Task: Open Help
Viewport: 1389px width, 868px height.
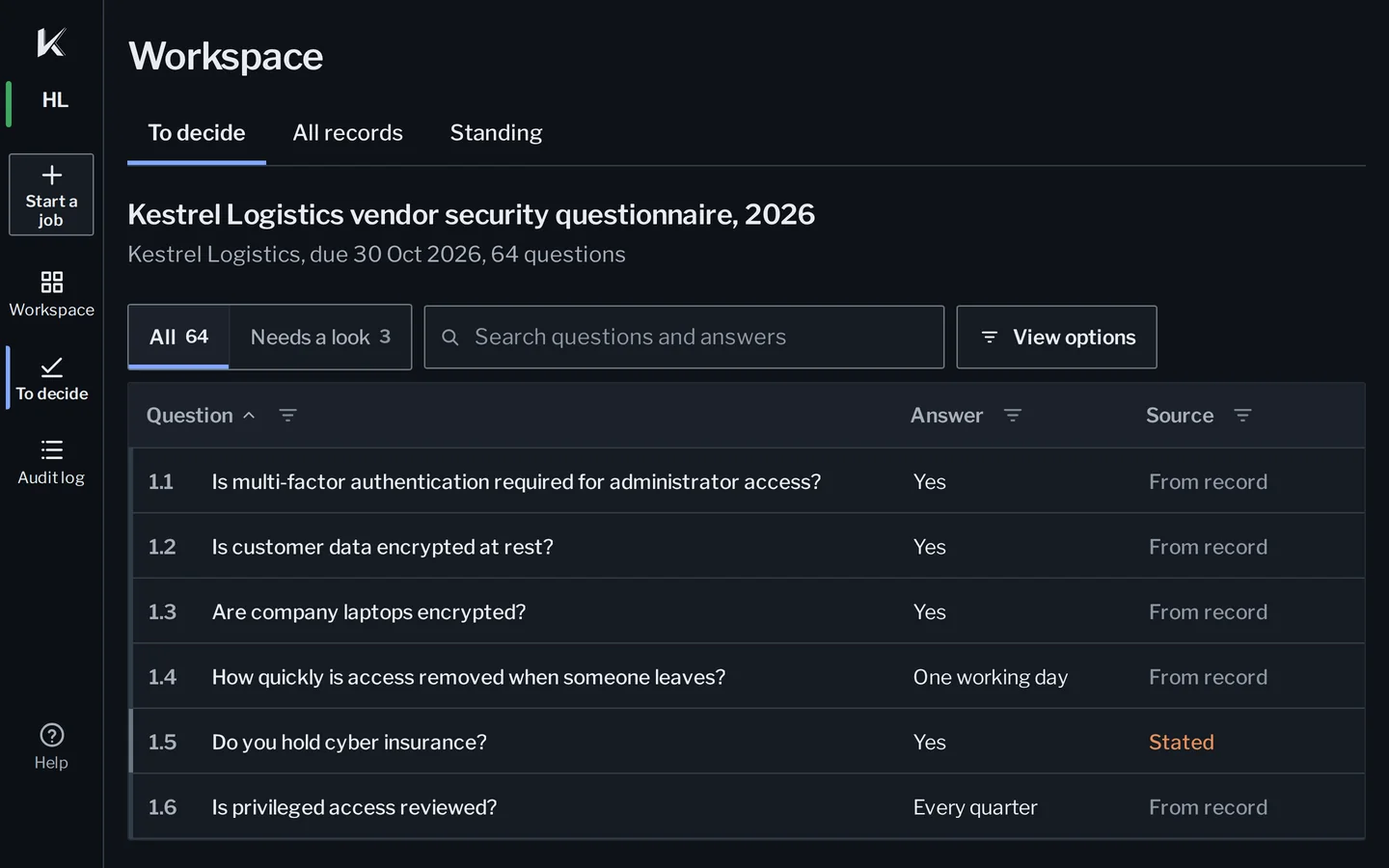Action: (51, 747)
